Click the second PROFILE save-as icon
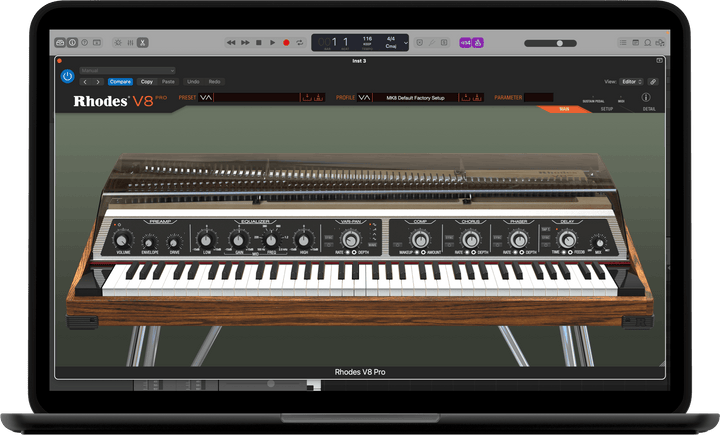Screen dimensions: 720x435 click(x=478, y=97)
